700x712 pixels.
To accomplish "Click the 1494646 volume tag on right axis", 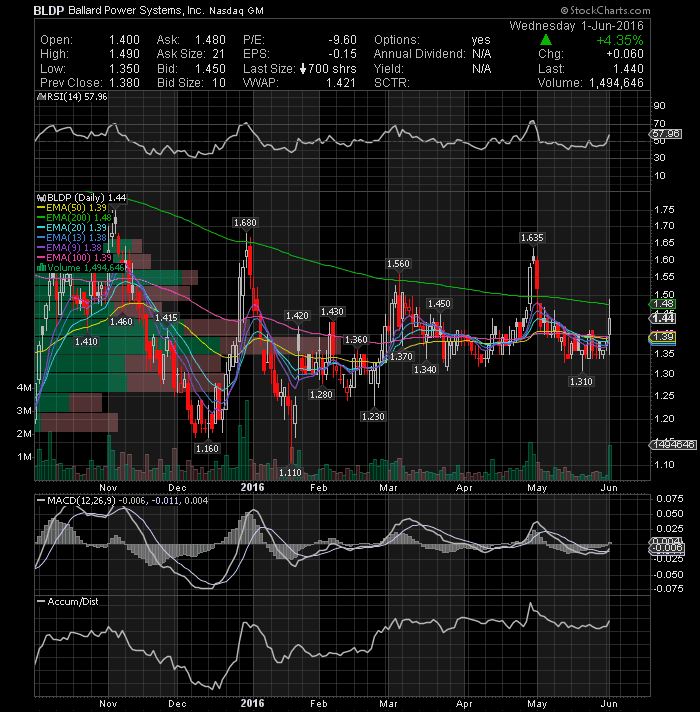I will (x=673, y=445).
